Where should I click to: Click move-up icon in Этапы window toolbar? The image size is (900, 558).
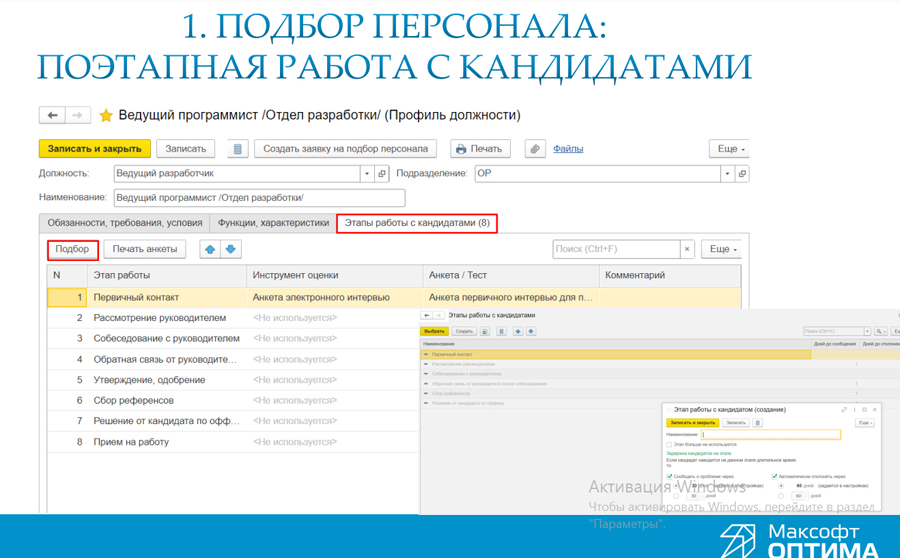pyautogui.click(x=518, y=331)
